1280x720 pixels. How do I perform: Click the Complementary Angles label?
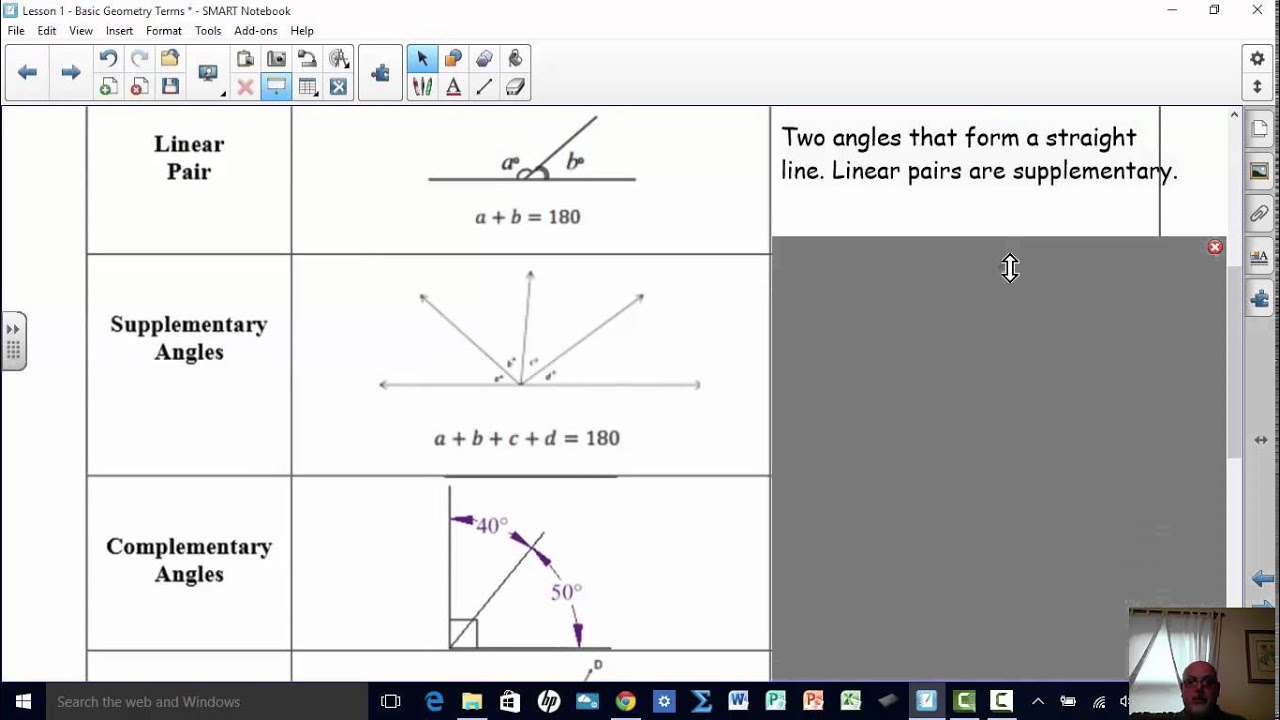pos(189,560)
